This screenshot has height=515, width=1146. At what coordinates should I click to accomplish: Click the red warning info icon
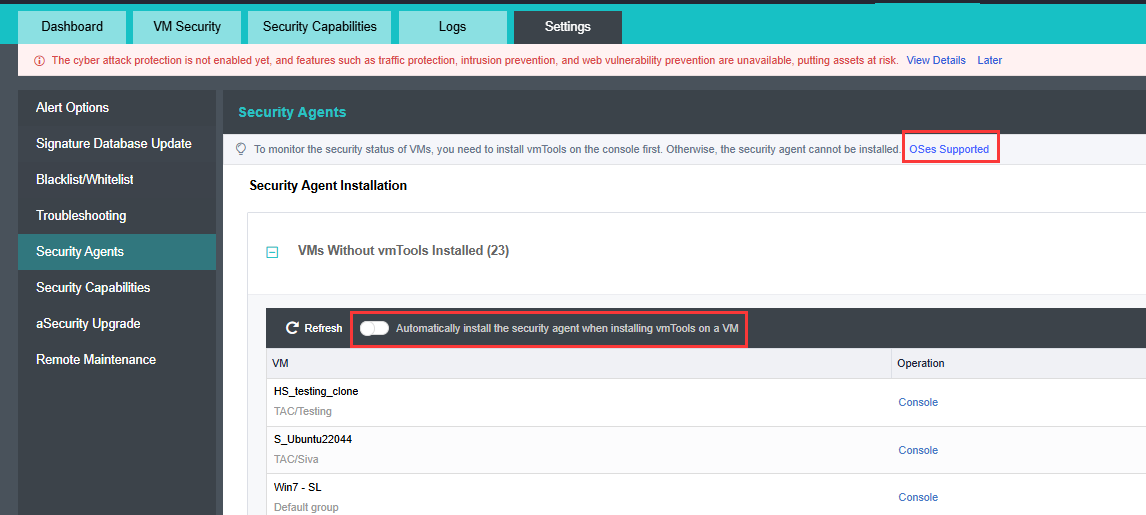point(39,61)
